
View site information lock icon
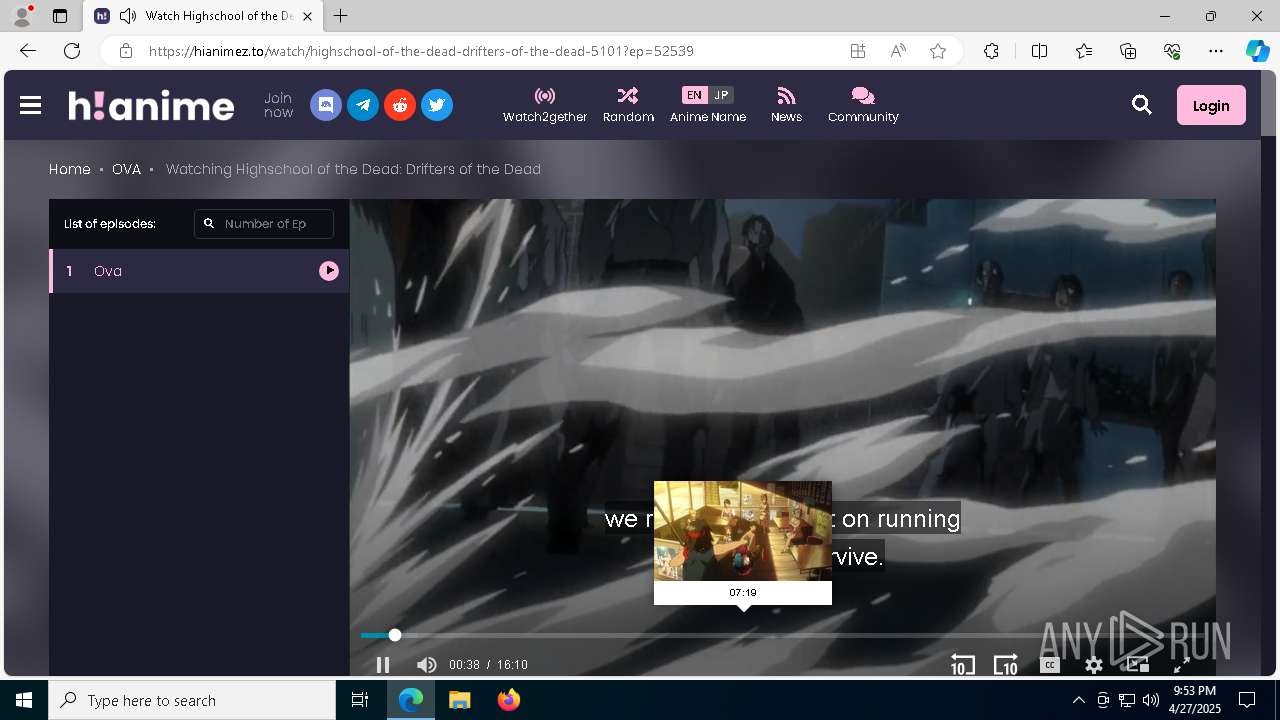(x=125, y=51)
